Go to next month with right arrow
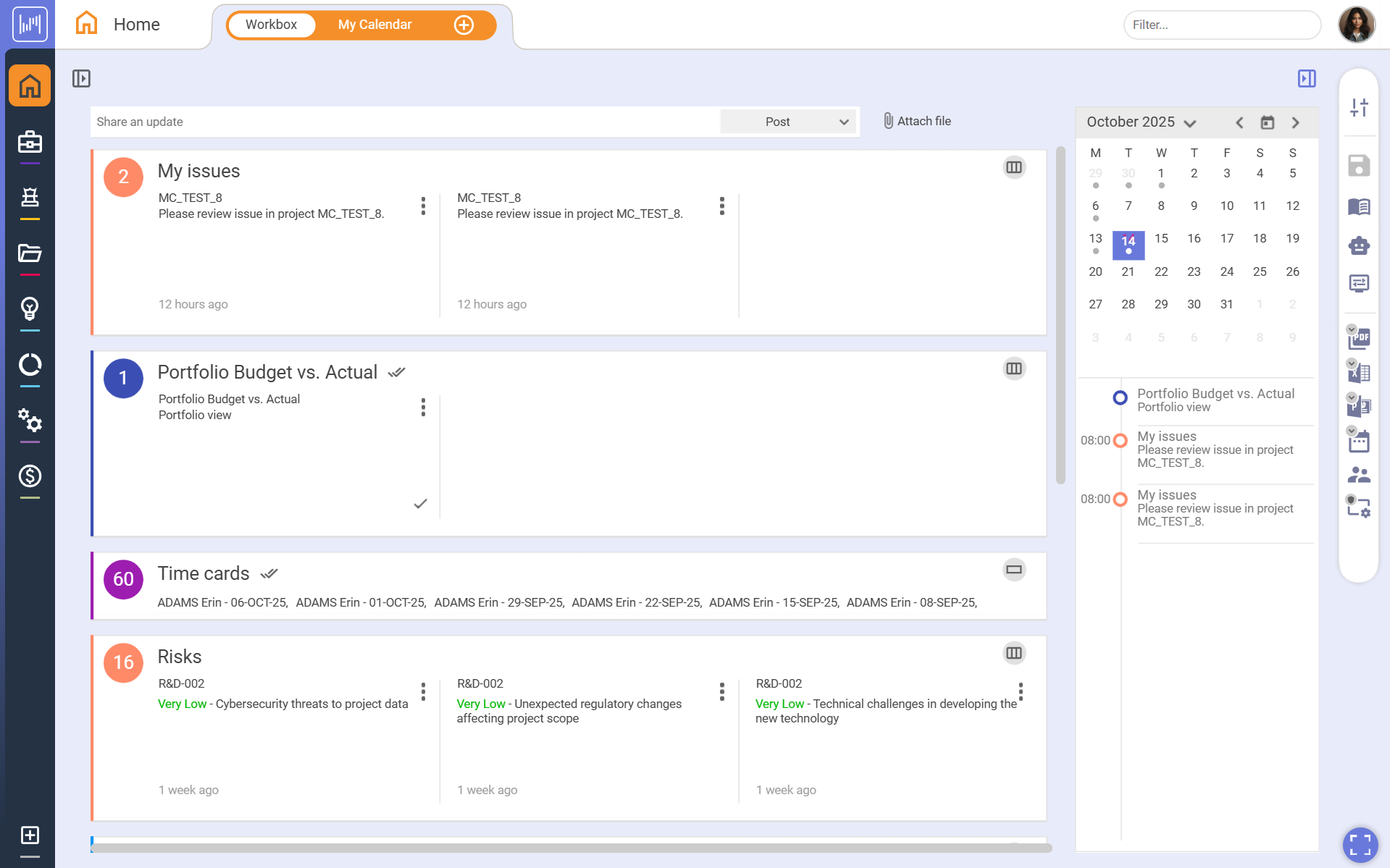Viewport: 1390px width, 868px height. 1296,122
